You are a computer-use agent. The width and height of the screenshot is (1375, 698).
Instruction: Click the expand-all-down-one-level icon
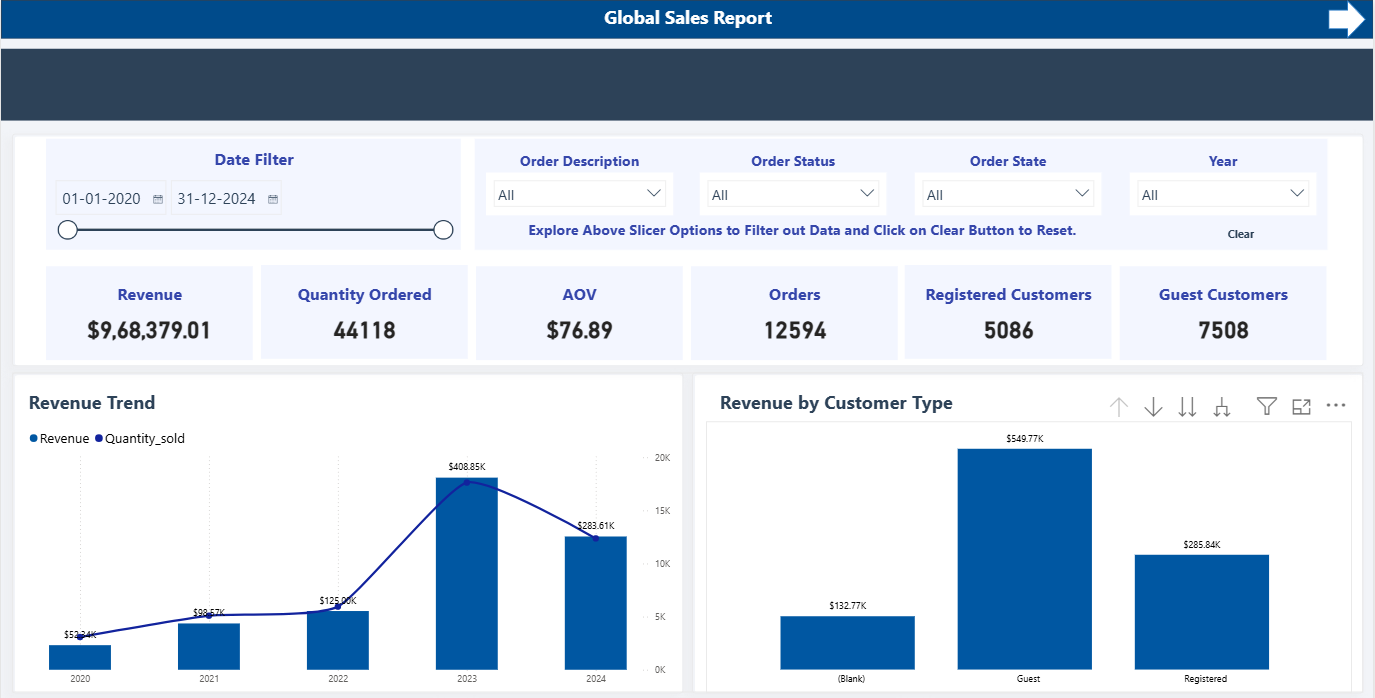point(1221,406)
